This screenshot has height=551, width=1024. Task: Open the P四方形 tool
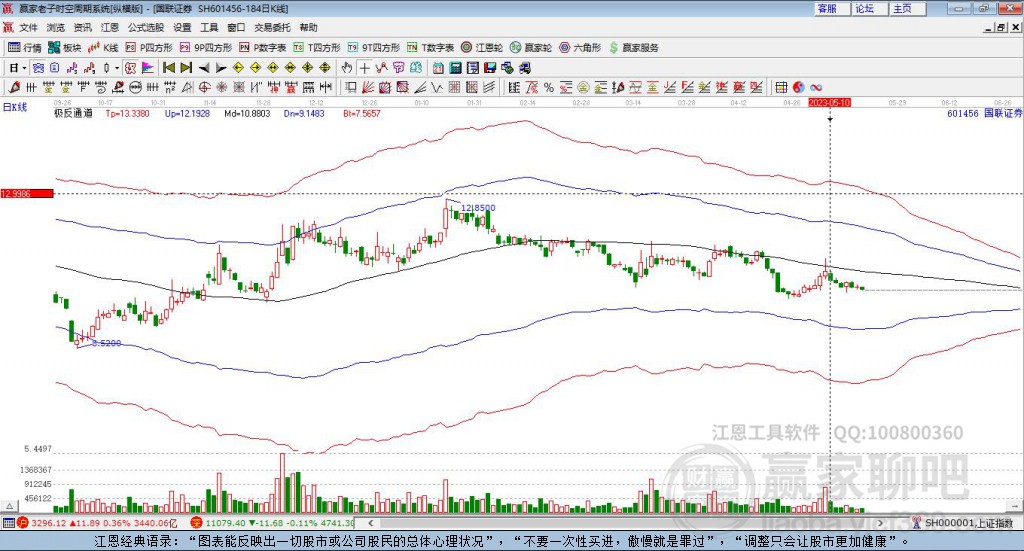click(x=149, y=48)
